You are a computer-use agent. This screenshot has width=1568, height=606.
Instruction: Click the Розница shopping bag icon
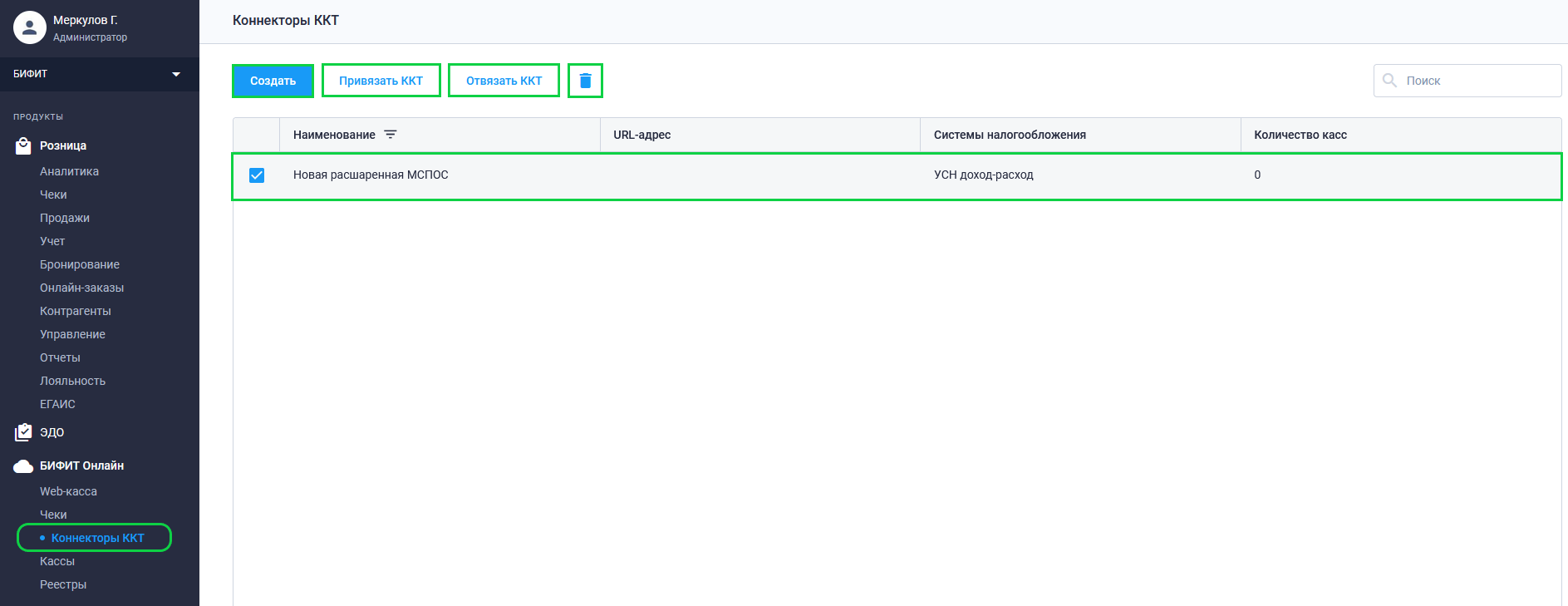(x=23, y=146)
